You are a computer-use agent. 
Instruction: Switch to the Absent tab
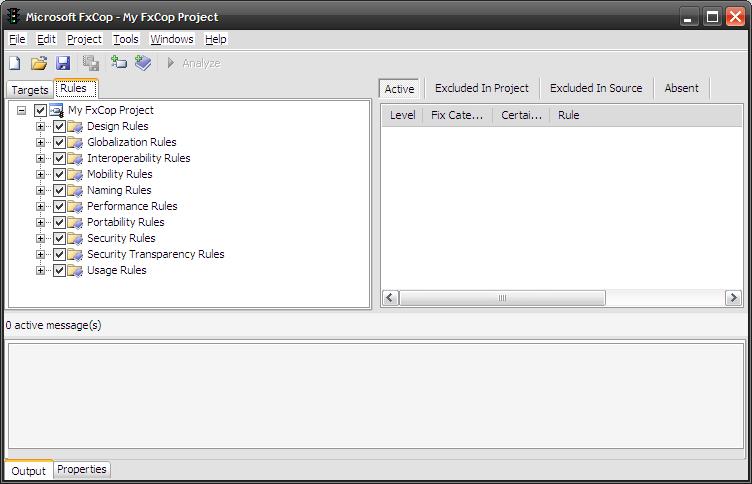(682, 88)
